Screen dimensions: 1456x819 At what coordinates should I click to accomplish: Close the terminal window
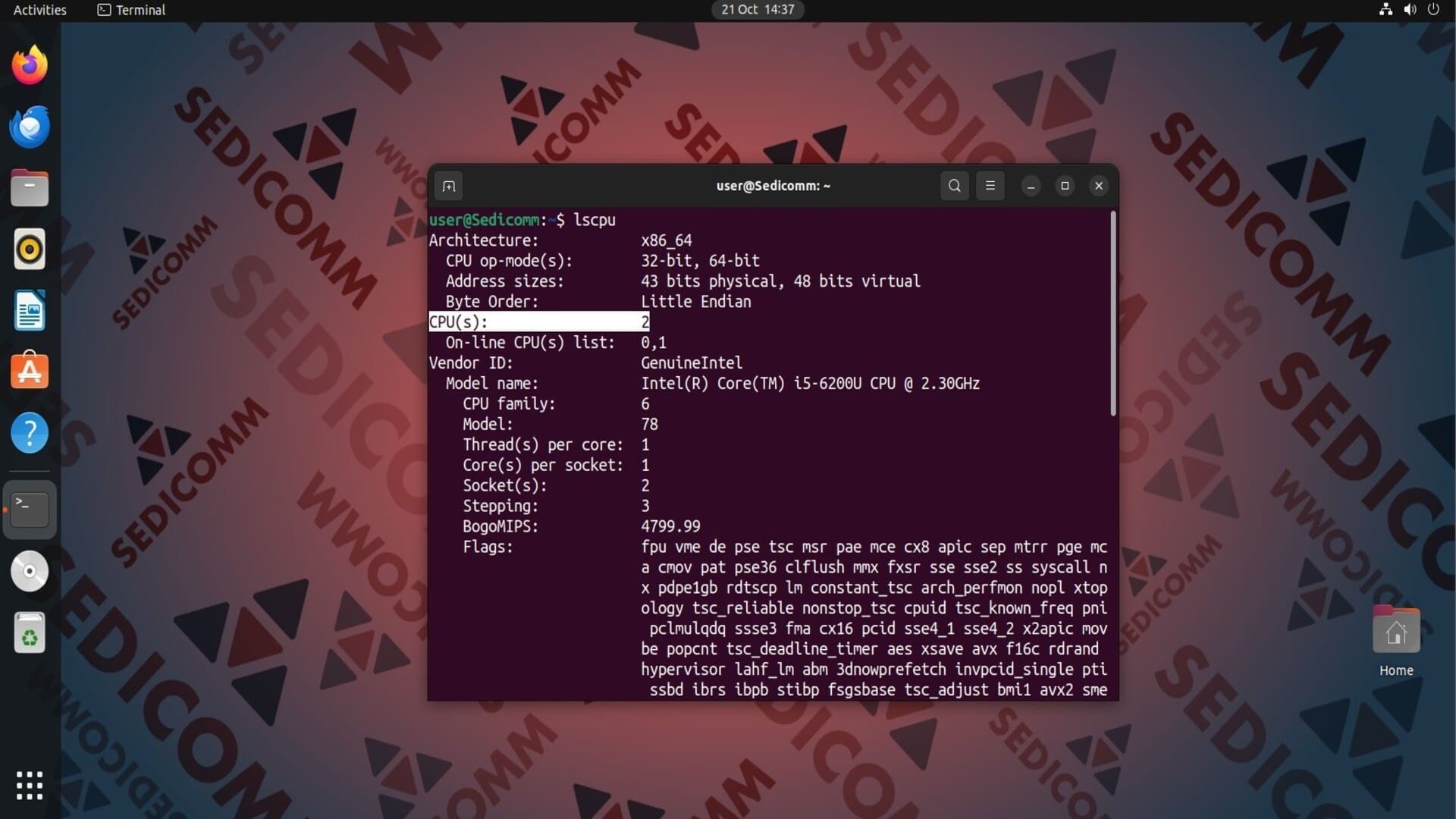pyautogui.click(x=1099, y=186)
